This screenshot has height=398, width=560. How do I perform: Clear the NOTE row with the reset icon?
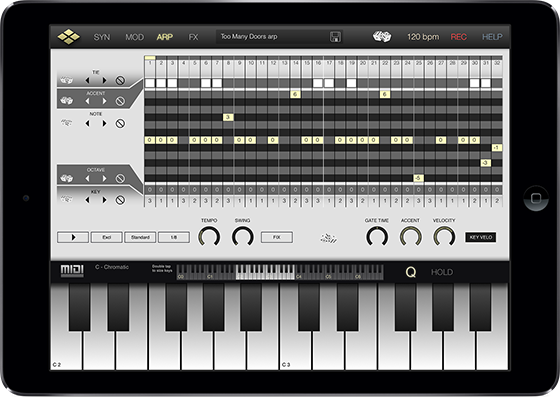click(120, 124)
